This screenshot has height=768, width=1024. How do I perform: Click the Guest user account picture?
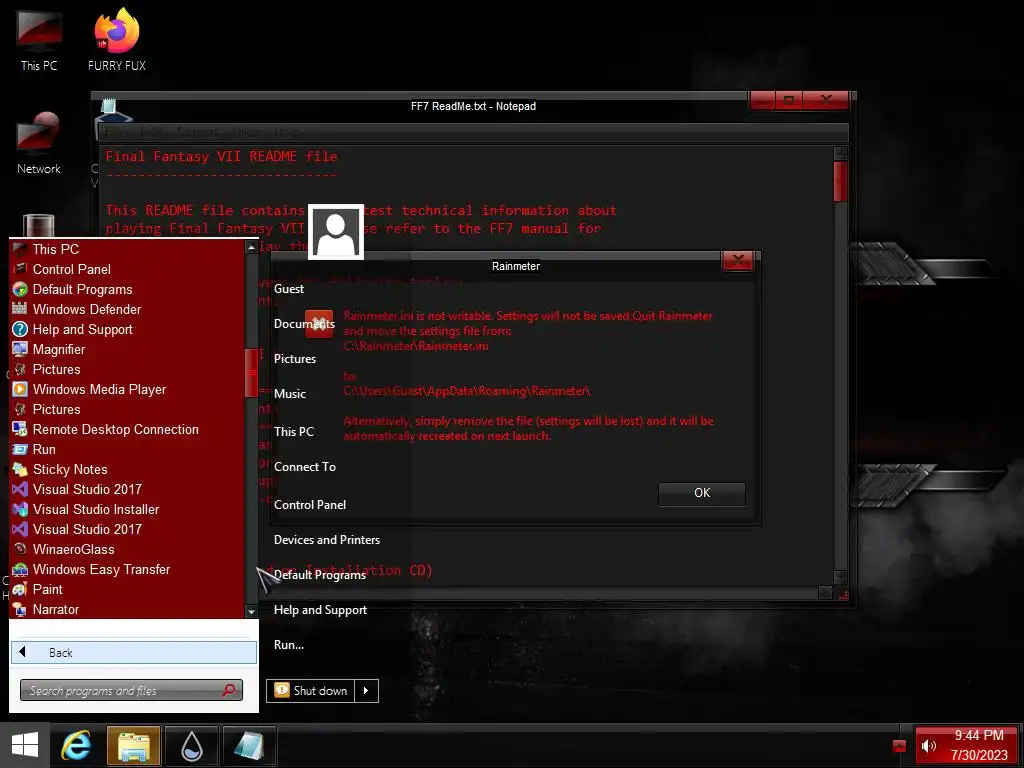coord(336,232)
